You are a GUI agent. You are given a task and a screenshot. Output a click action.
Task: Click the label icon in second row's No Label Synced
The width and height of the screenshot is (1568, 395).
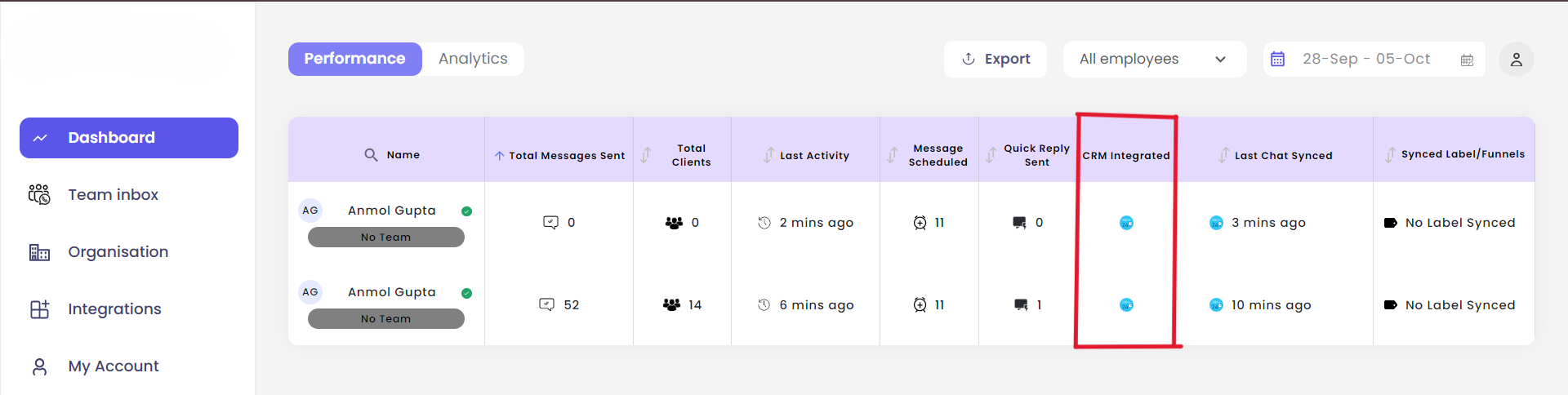point(1391,305)
